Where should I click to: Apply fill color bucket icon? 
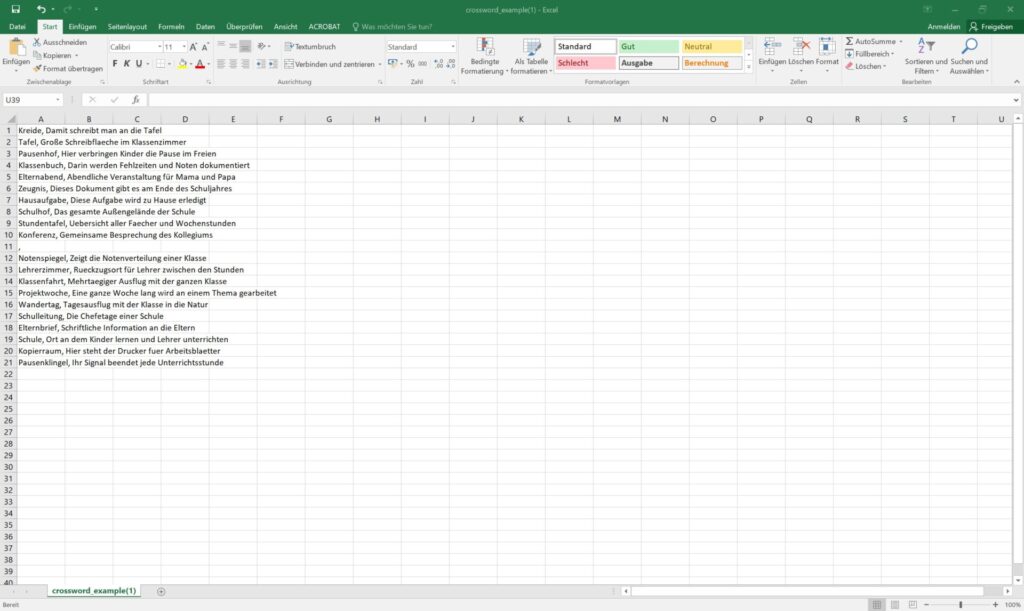pyautogui.click(x=183, y=64)
